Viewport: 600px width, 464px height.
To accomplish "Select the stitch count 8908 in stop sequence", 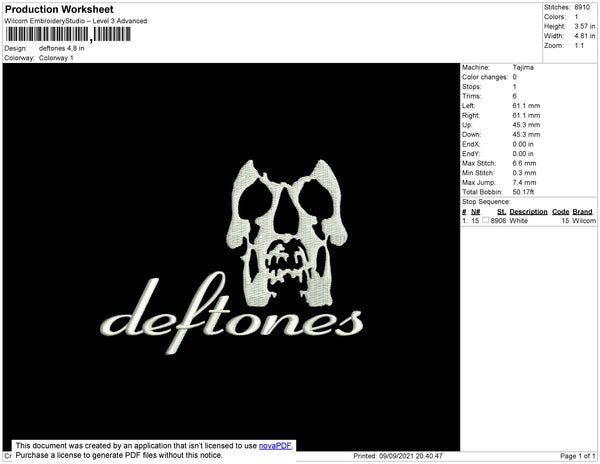I will (x=498, y=221).
